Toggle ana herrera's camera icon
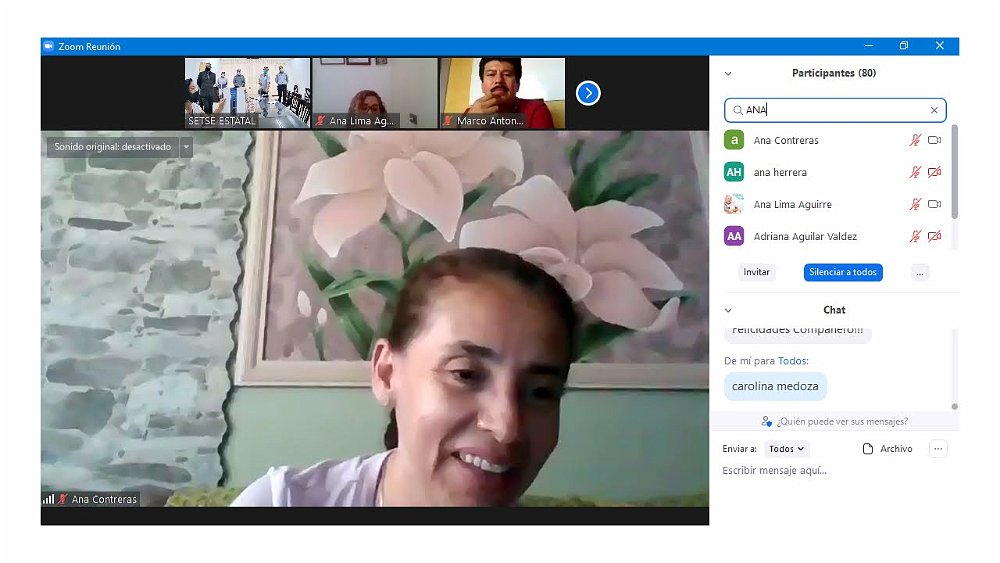The height and width of the screenshot is (563, 1000). 934,172
